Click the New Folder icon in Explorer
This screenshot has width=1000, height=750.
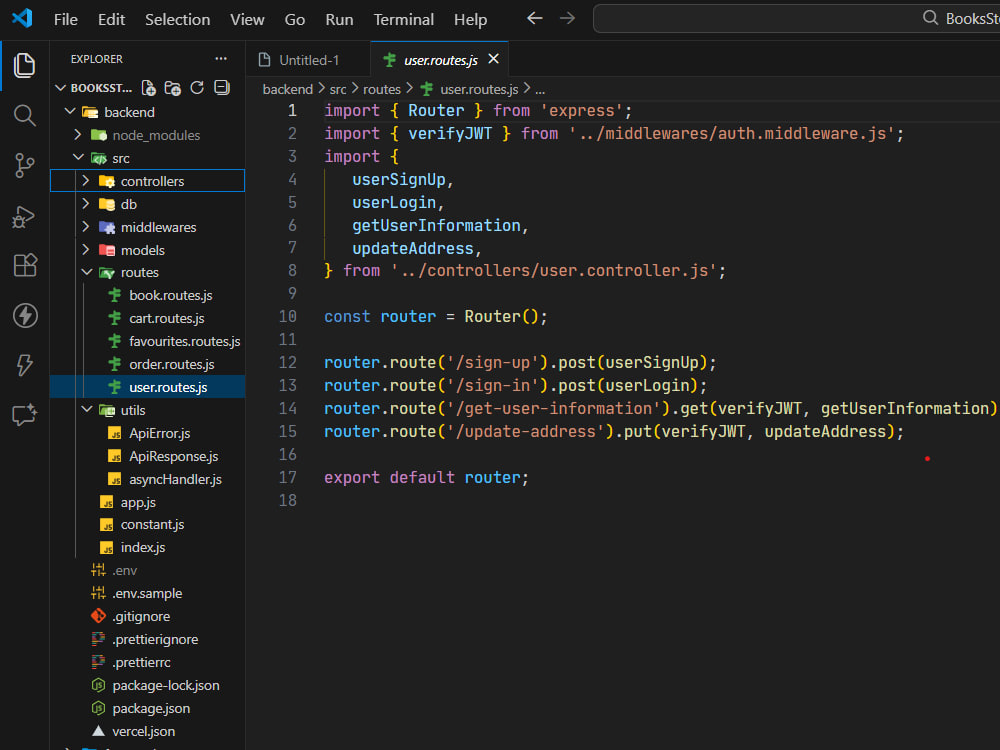tap(173, 88)
